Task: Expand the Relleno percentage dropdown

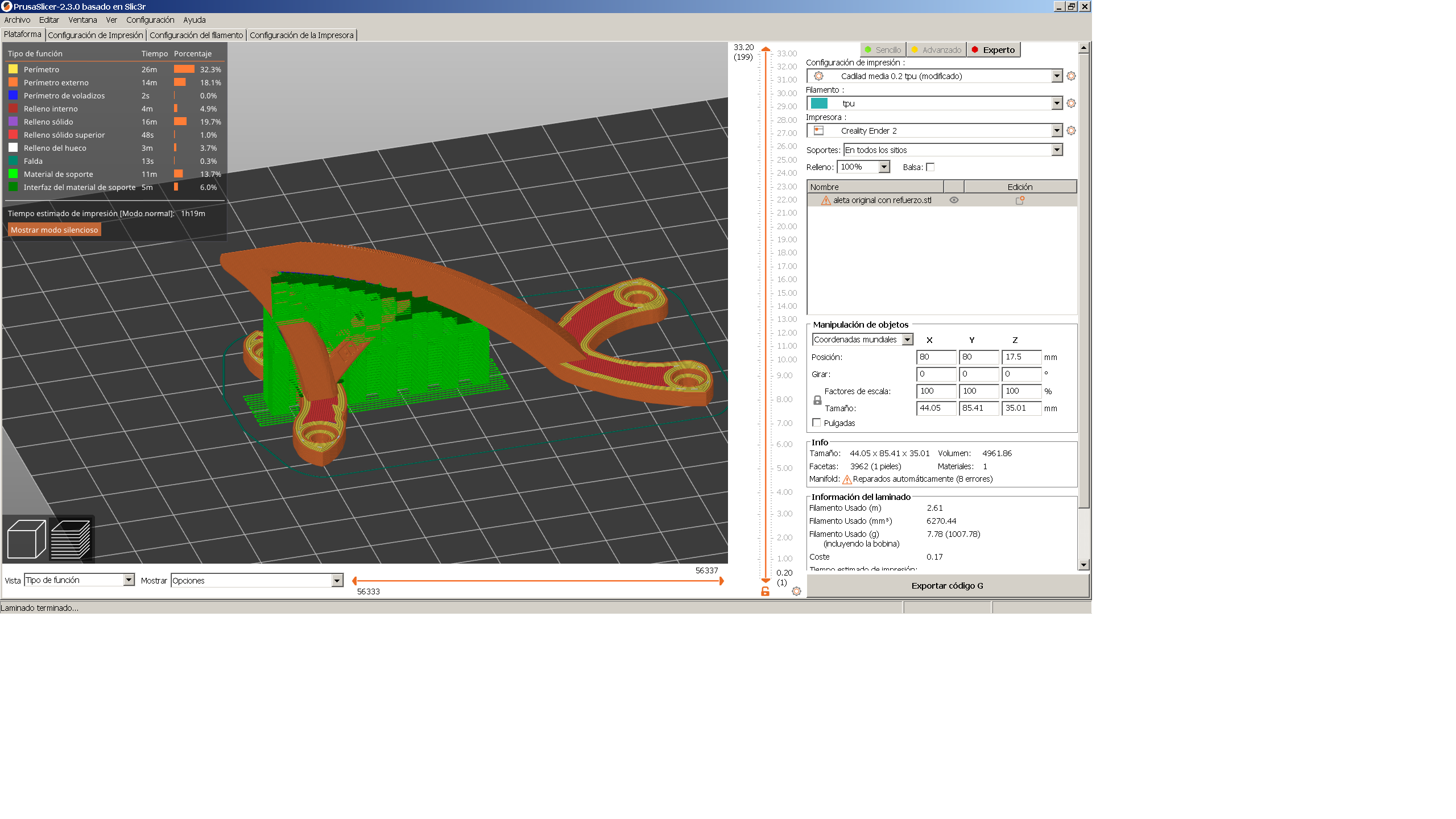Action: coord(883,167)
